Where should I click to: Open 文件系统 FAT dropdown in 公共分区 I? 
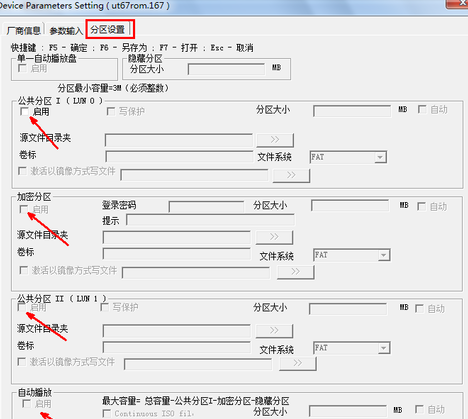348,157
